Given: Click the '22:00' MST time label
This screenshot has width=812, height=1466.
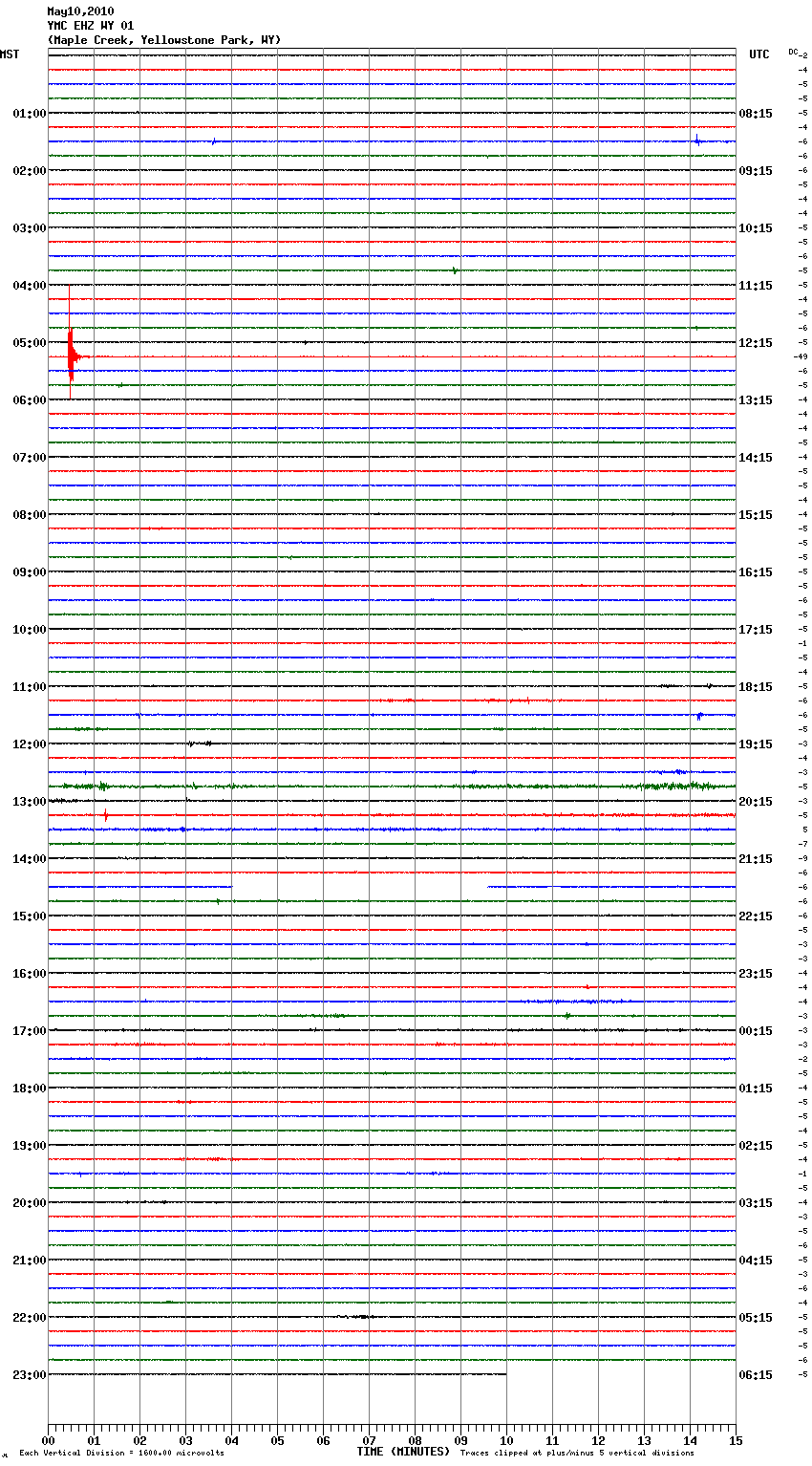Looking at the screenshot, I should (30, 1318).
